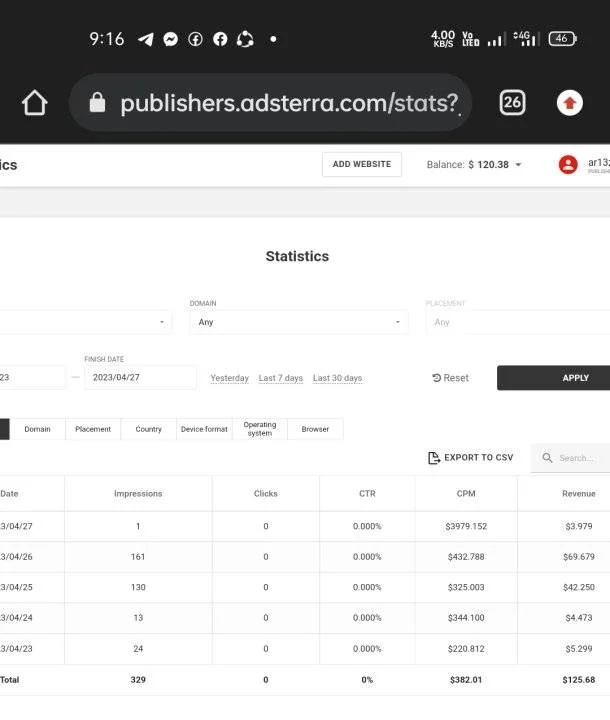Sort by the Clicks column header
Screen dimensions: 610x720
pyautogui.click(x=266, y=494)
